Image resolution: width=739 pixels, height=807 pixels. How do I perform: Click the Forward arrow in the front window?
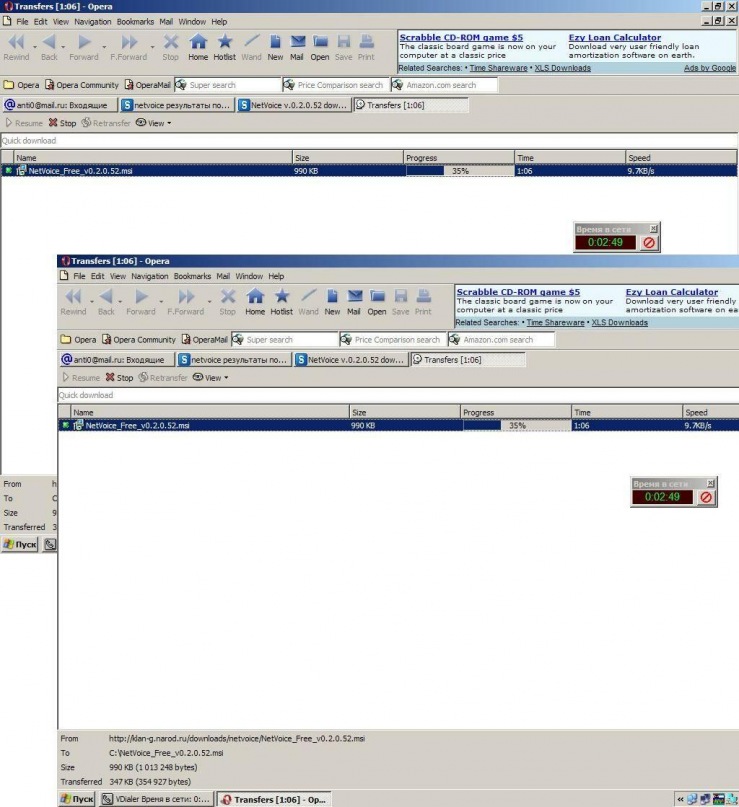[142, 296]
